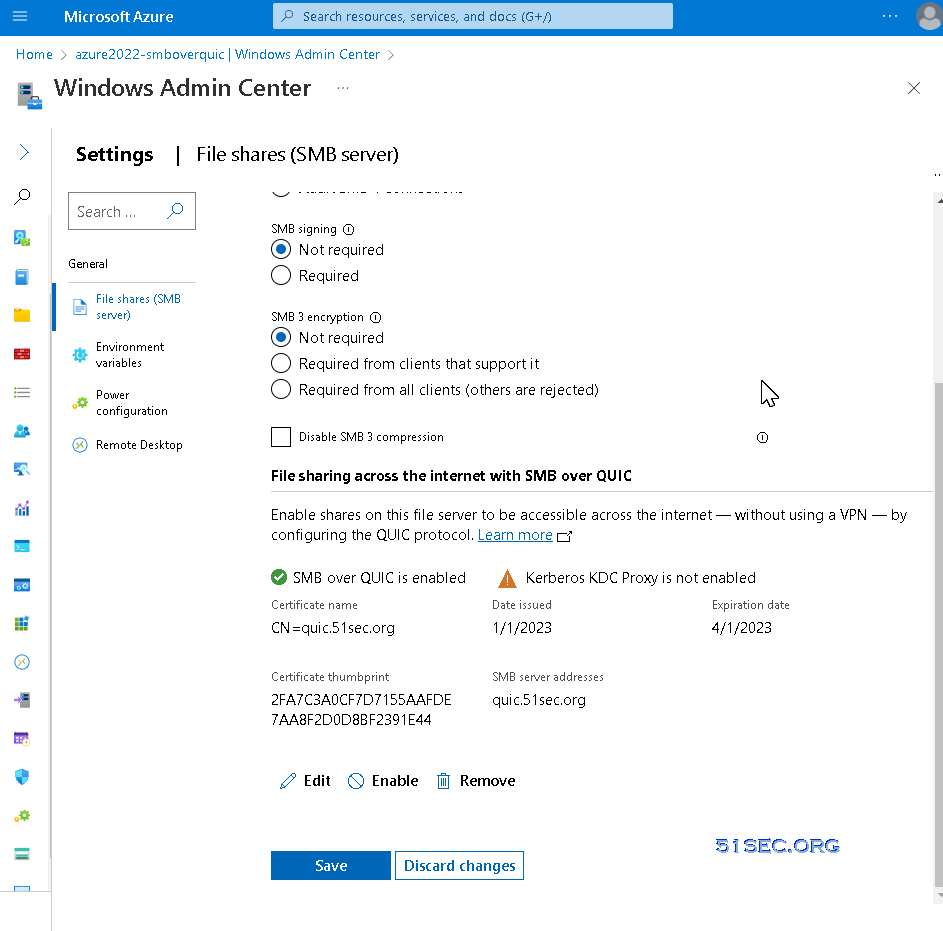This screenshot has width=943, height=931.
Task: Save the file share settings
Action: coord(331,865)
